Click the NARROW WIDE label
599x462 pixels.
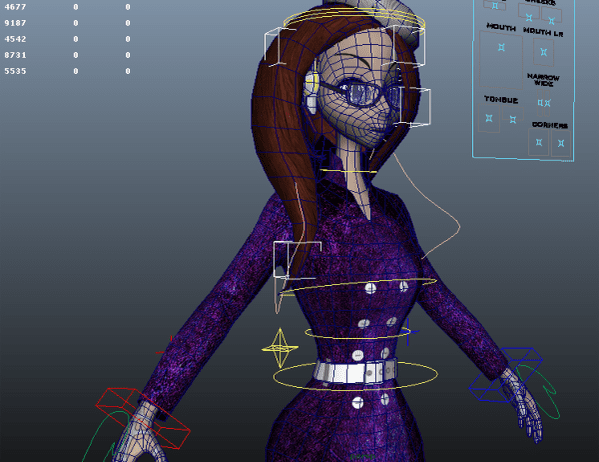click(x=543, y=80)
